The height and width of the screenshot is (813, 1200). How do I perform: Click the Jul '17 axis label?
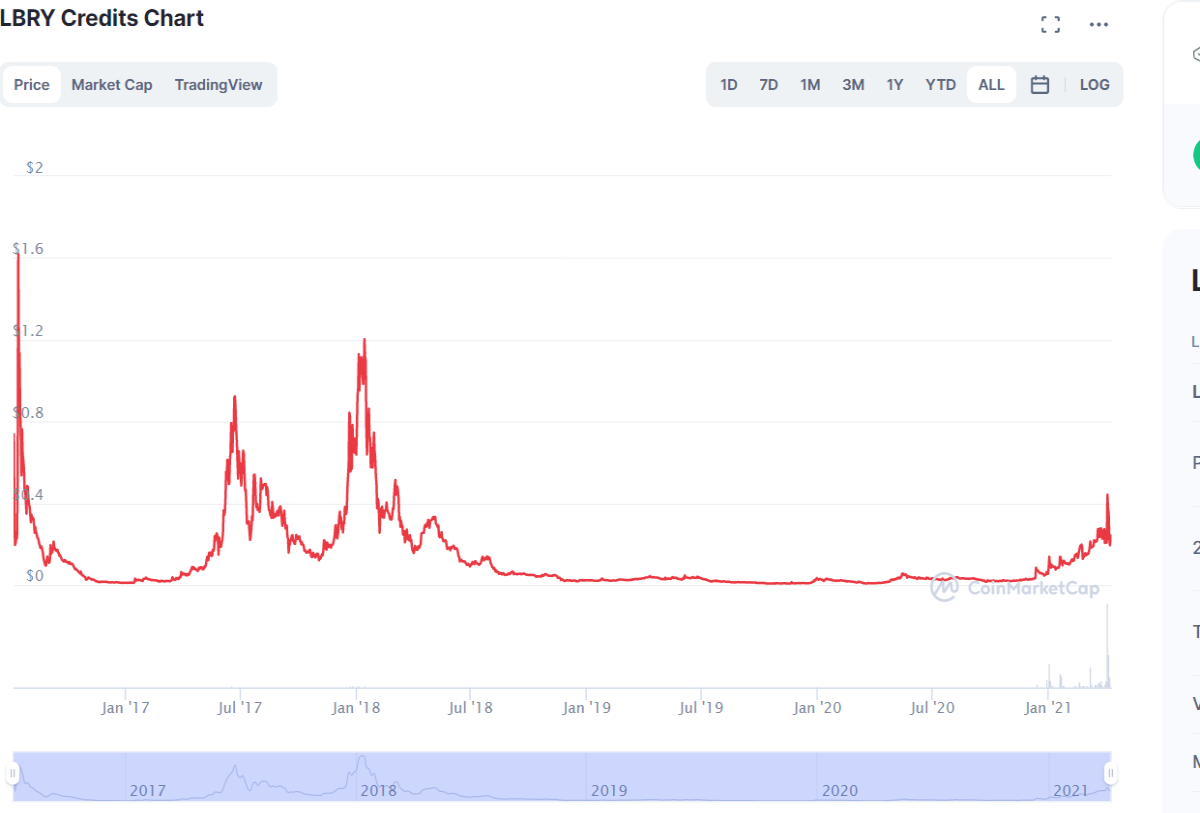coord(239,708)
